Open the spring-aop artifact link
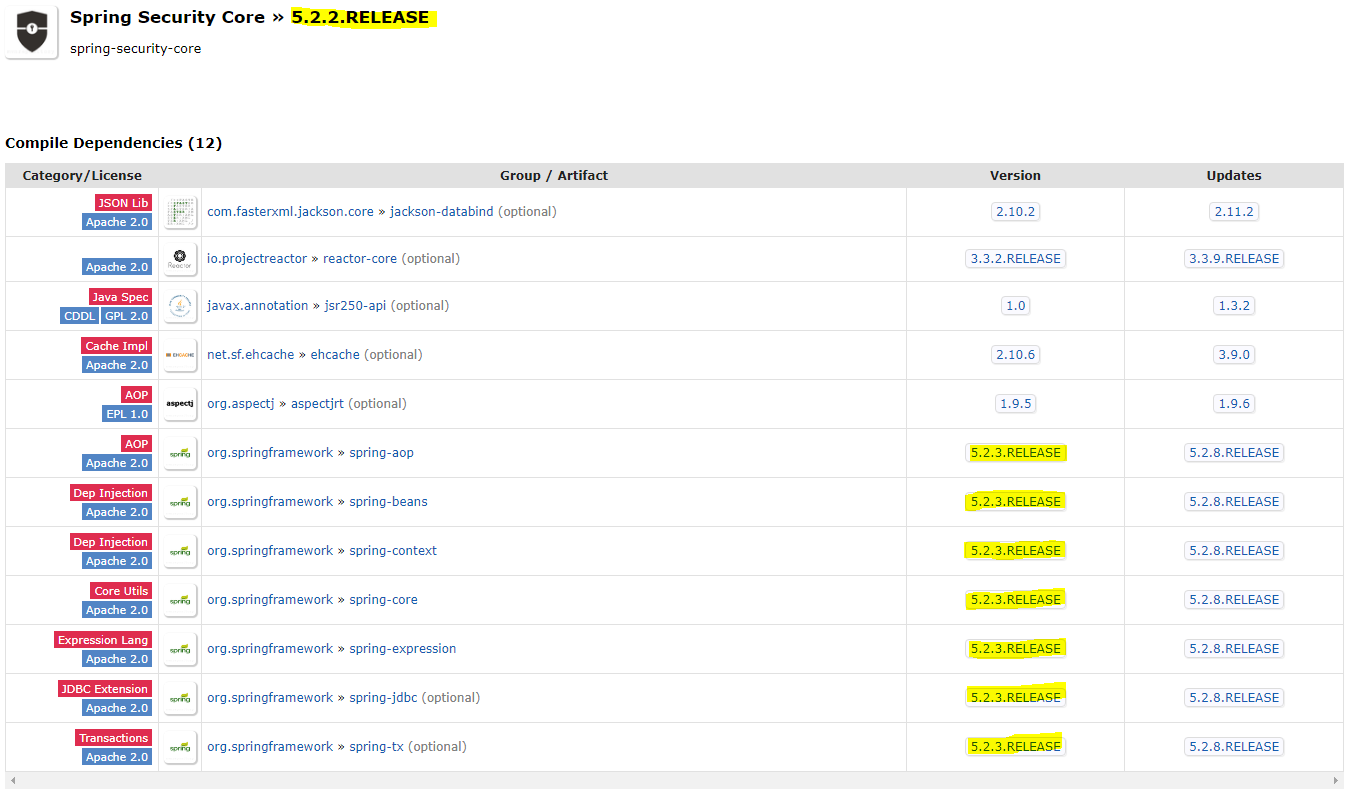The width and height of the screenshot is (1349, 791). [381, 453]
